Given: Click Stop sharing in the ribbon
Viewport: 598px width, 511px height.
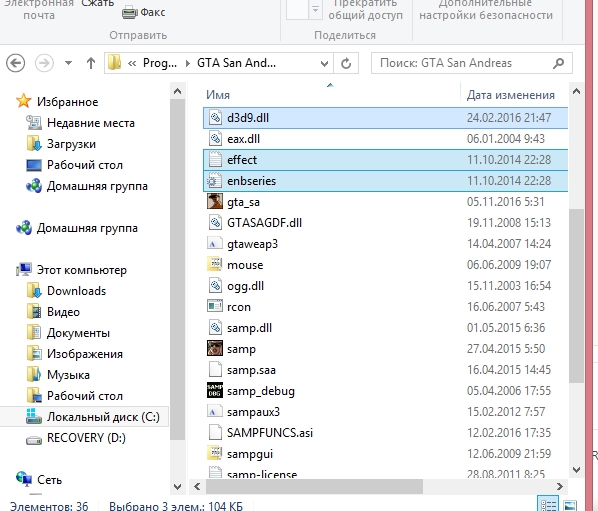Looking at the screenshot, I should coord(365,10).
